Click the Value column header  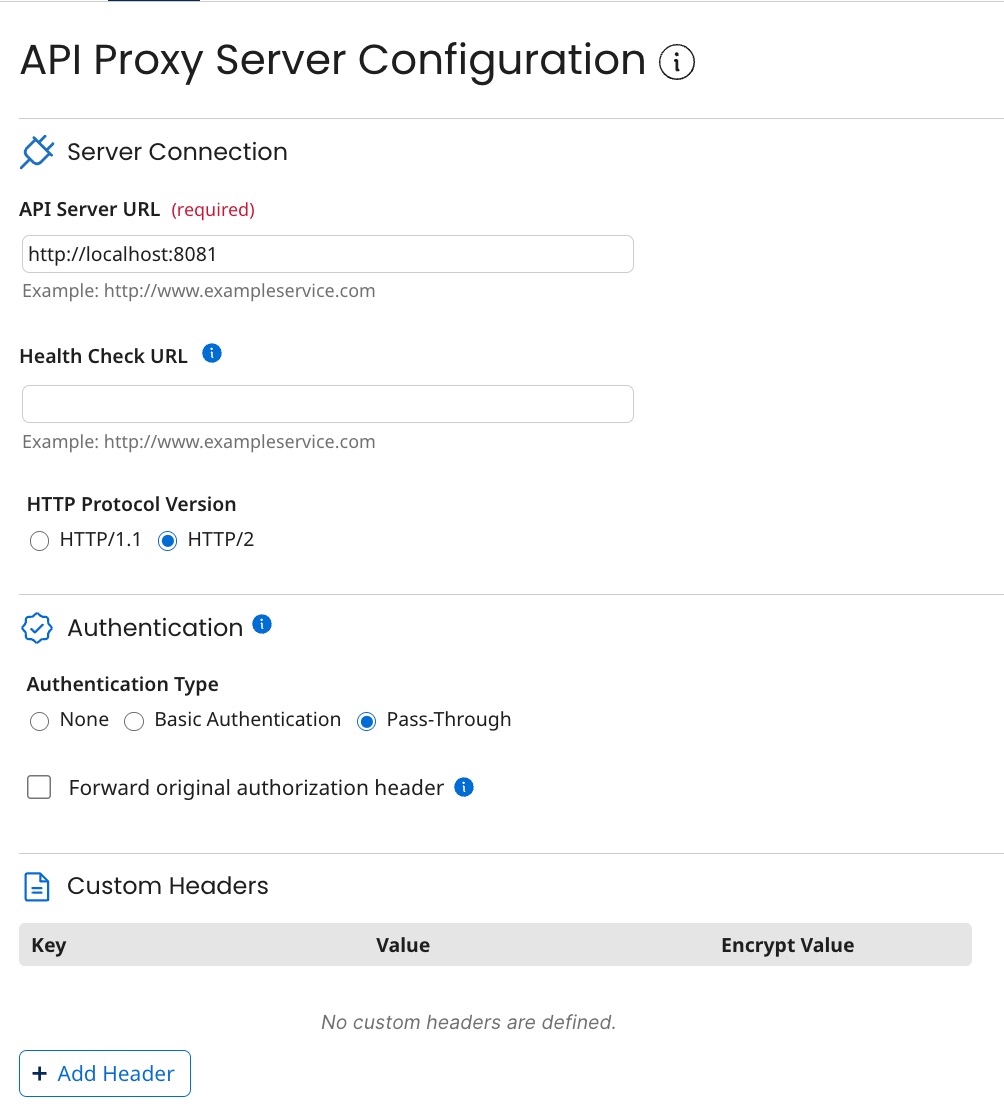[x=403, y=945]
